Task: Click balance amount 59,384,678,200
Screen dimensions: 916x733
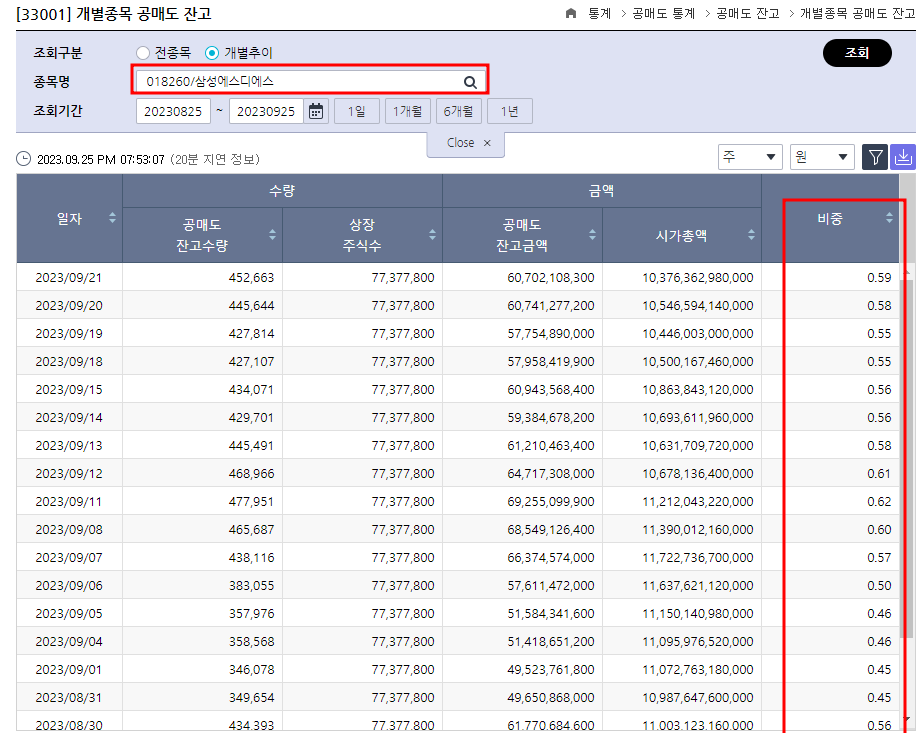Action: coord(551,418)
